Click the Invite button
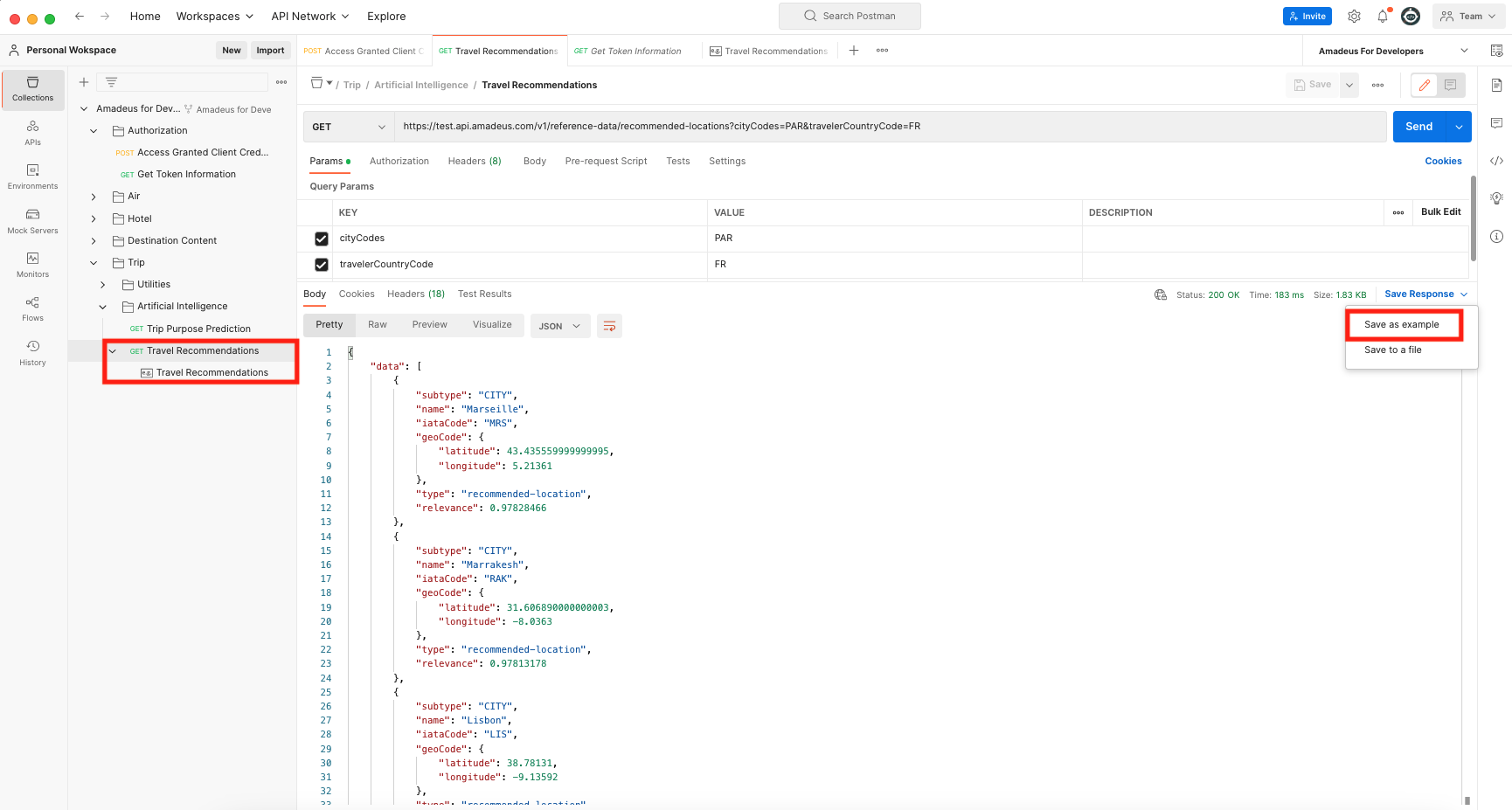1512x810 pixels. pyautogui.click(x=1307, y=17)
